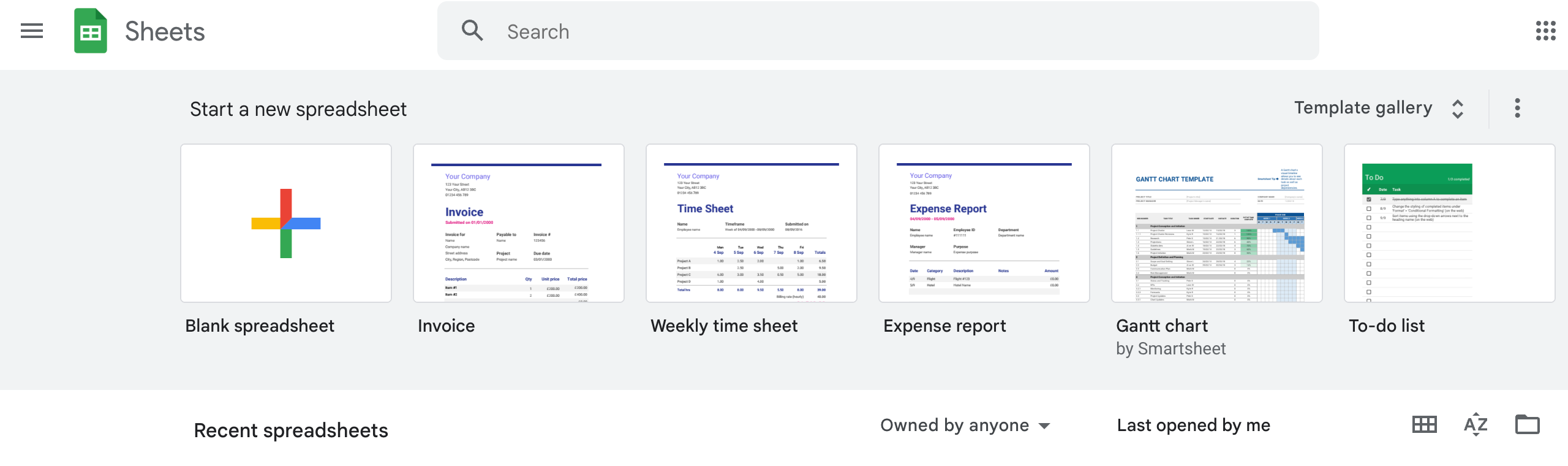Switch to grid view of spreadsheets

click(x=1424, y=424)
